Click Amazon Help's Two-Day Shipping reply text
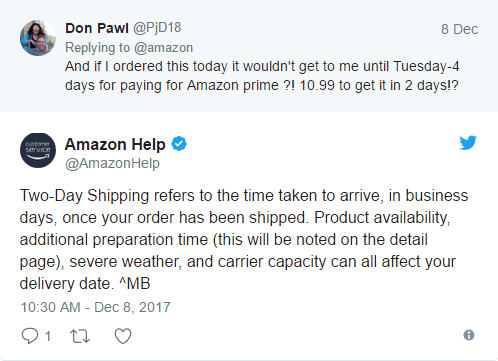Viewport: 498px width, 361px height. [244, 240]
